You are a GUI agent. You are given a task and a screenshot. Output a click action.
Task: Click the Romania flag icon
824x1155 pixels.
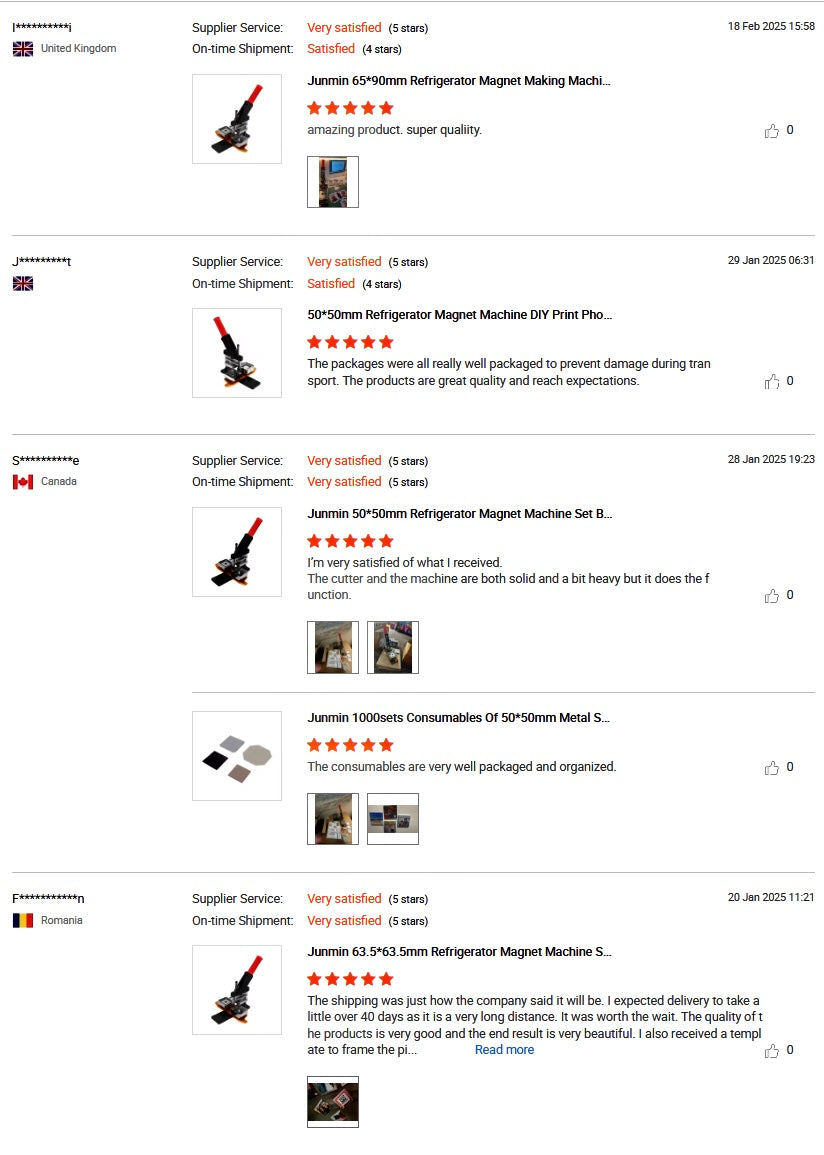coord(23,920)
